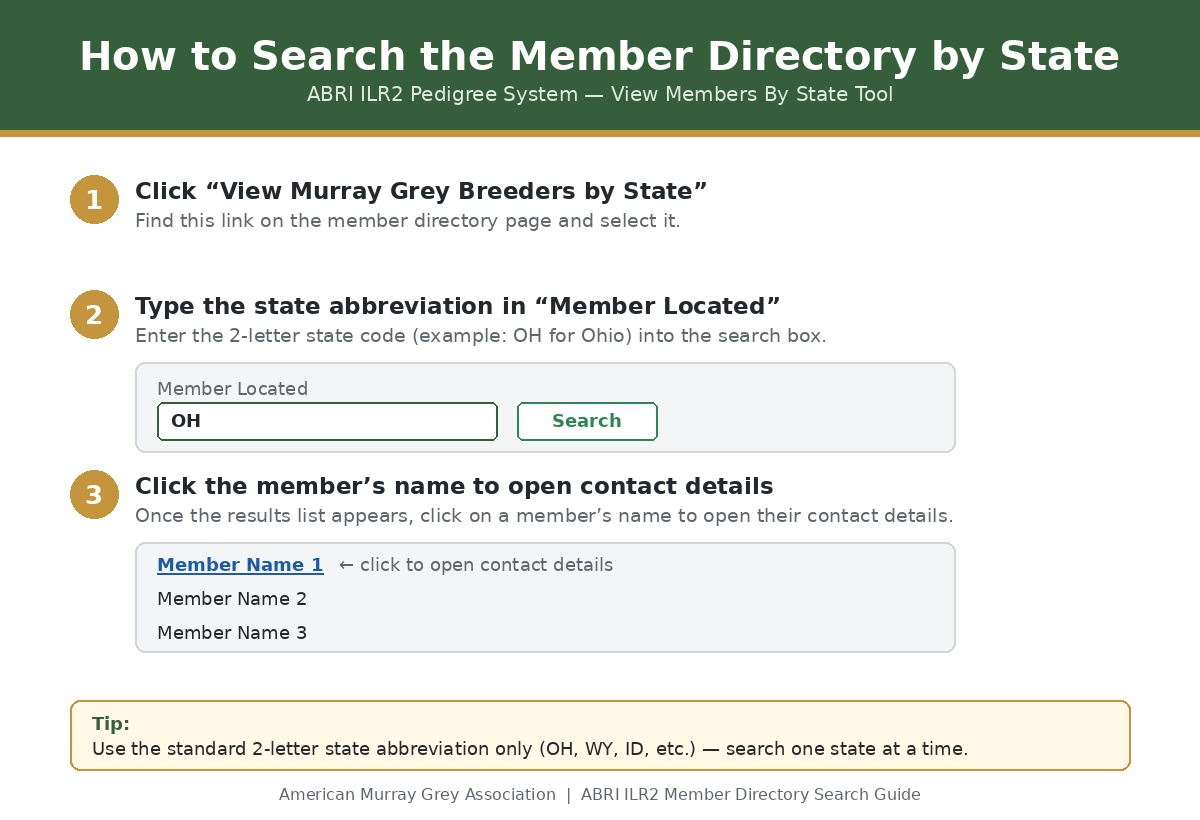Select Member Name 2 in results list

pyautogui.click(x=232, y=599)
